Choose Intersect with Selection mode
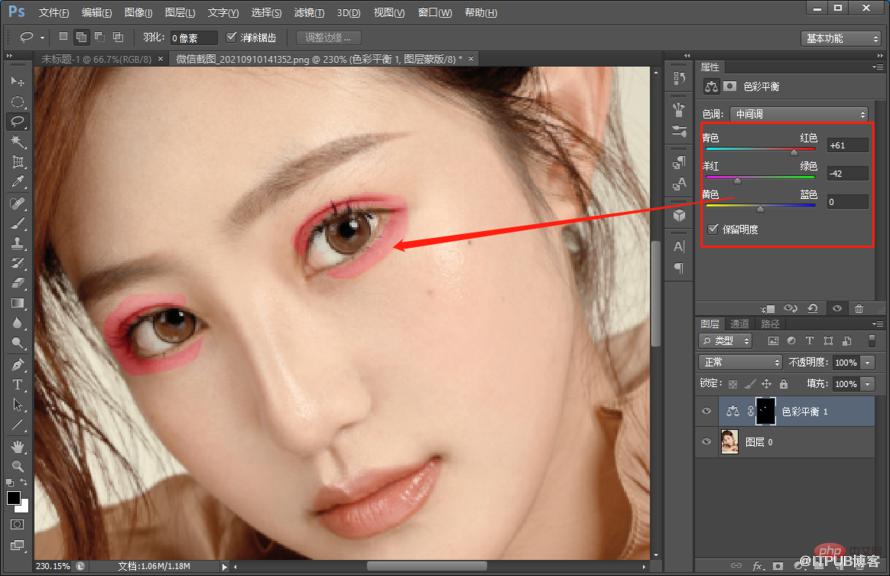The image size is (890, 576). point(117,37)
